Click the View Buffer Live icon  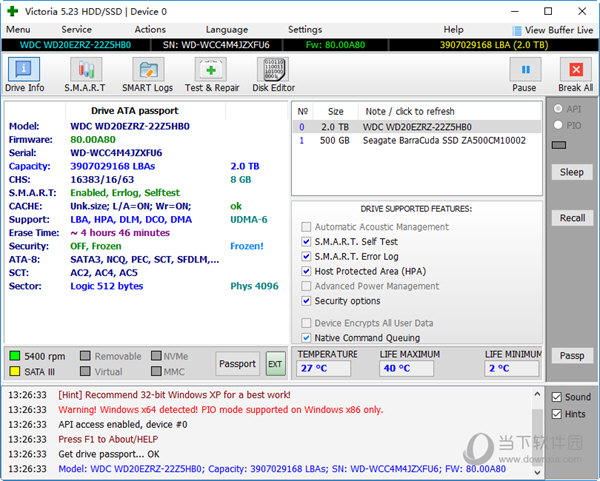tap(517, 31)
